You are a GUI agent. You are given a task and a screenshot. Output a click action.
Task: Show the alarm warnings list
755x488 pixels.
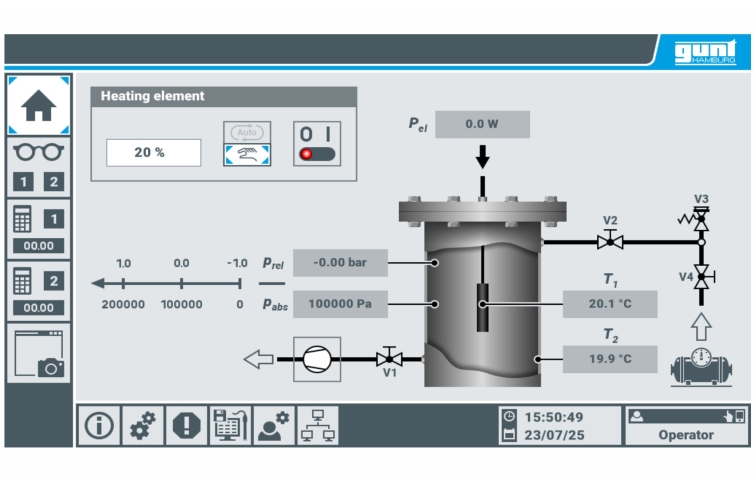(x=186, y=425)
